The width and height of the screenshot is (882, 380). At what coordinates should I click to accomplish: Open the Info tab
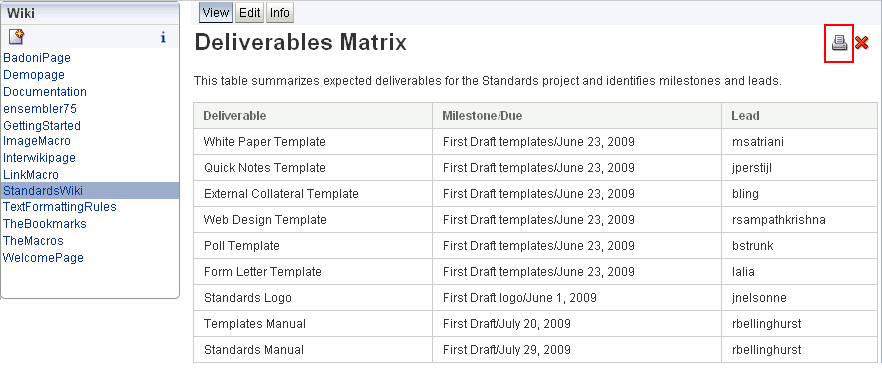click(280, 13)
